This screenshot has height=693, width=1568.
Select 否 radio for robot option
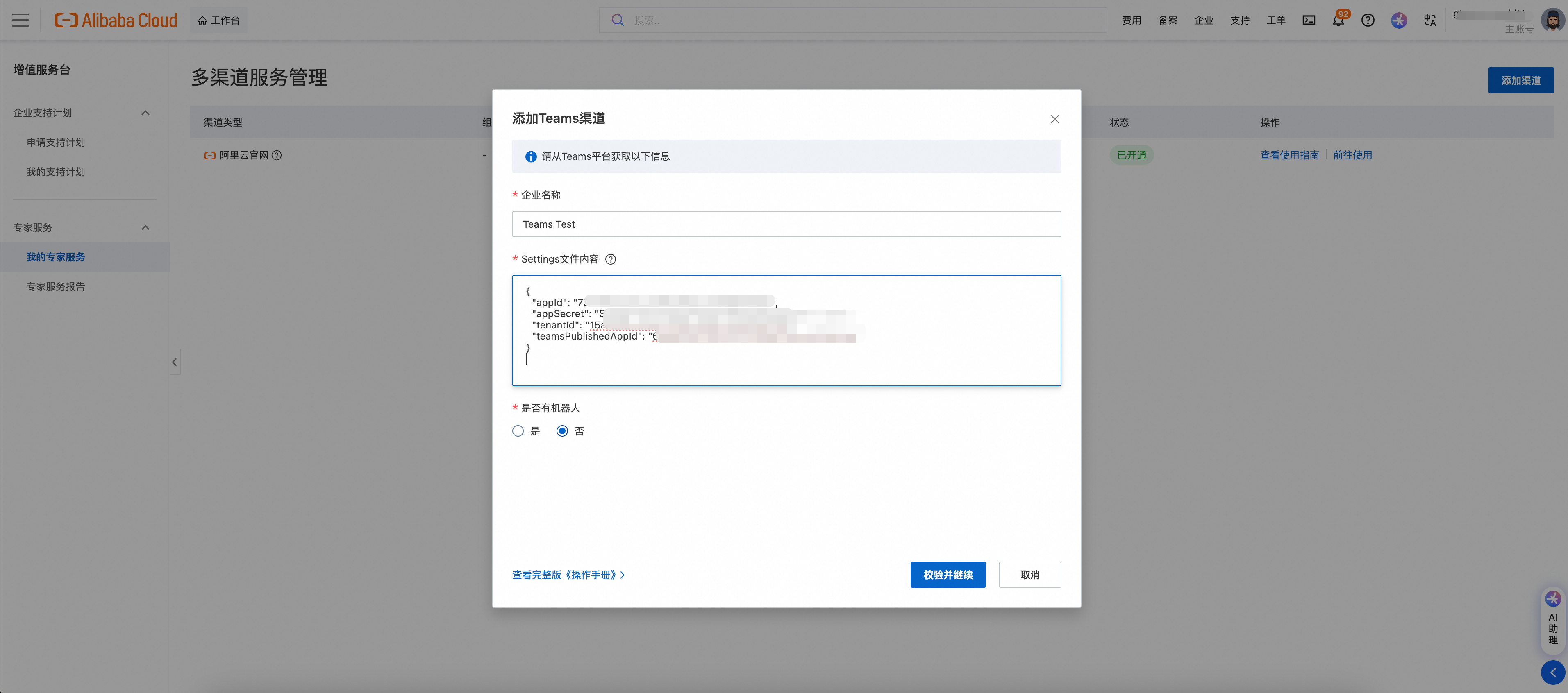pyautogui.click(x=562, y=431)
